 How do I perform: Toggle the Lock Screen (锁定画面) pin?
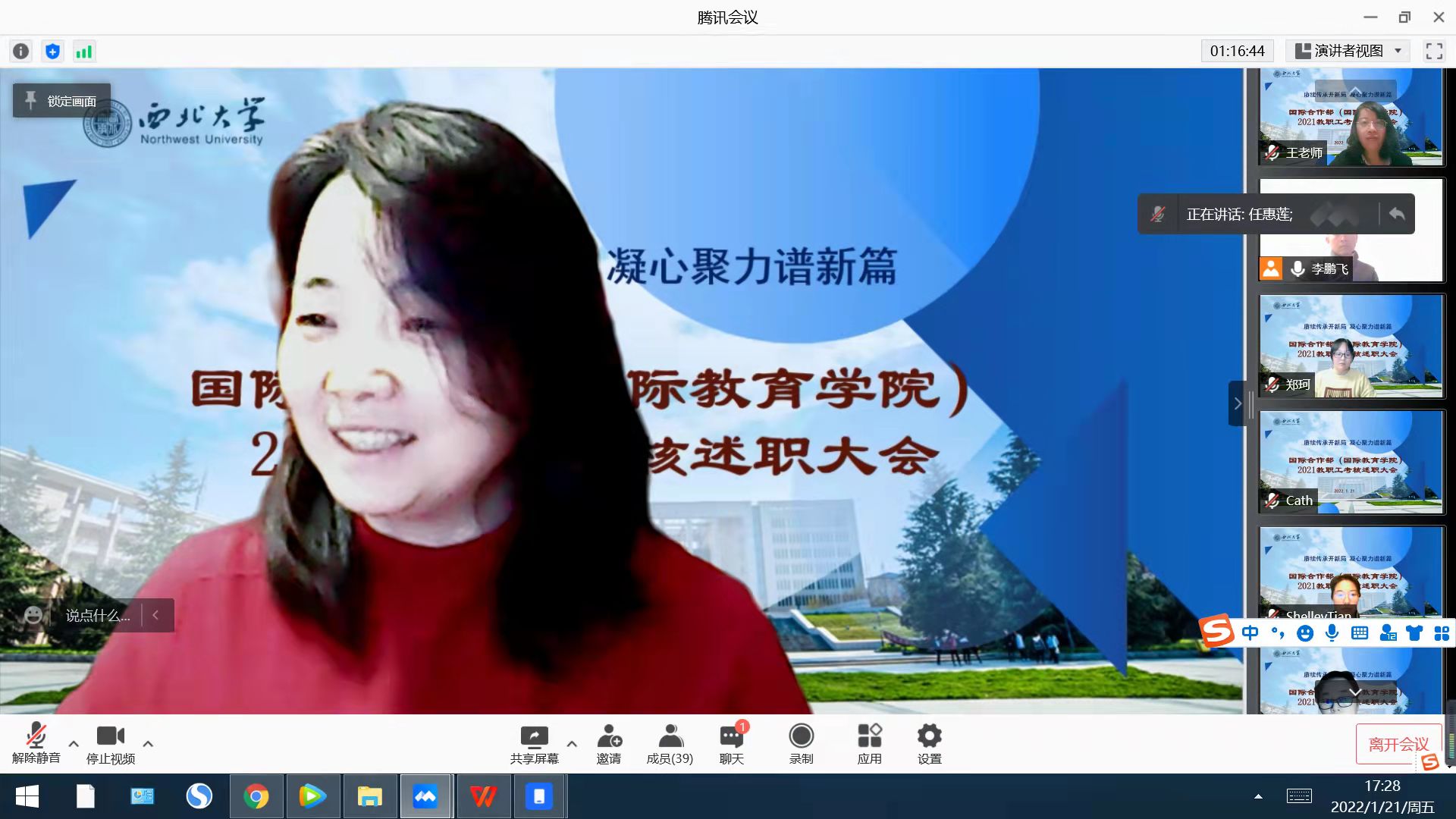[x=61, y=101]
